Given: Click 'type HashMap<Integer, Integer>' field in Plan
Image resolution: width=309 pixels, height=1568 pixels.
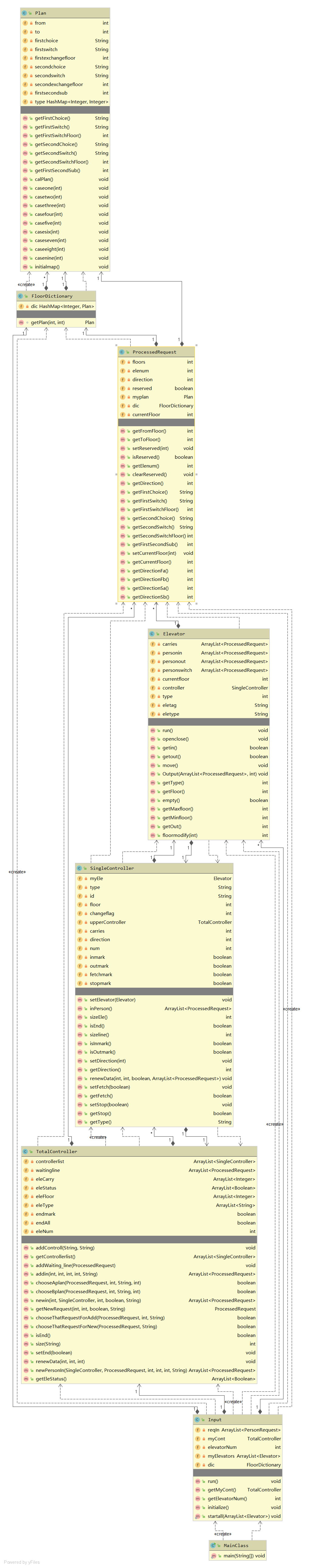Looking at the screenshot, I should pos(65,102).
